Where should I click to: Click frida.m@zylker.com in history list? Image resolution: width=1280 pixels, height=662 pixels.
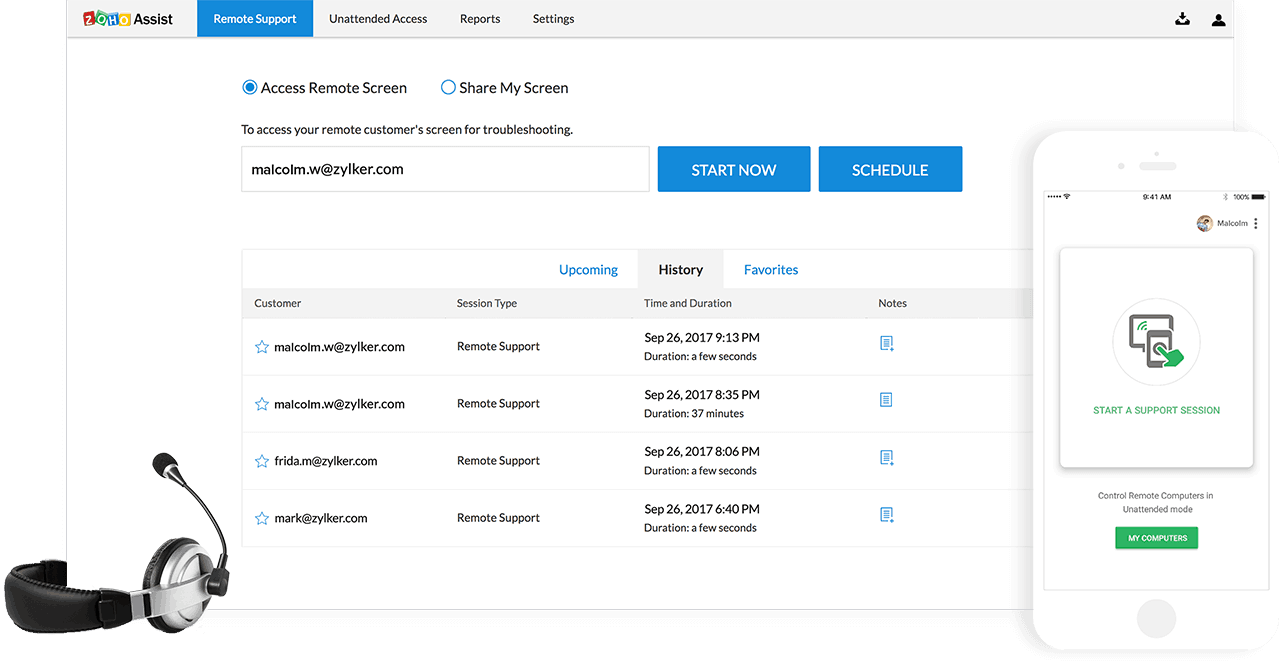click(326, 461)
